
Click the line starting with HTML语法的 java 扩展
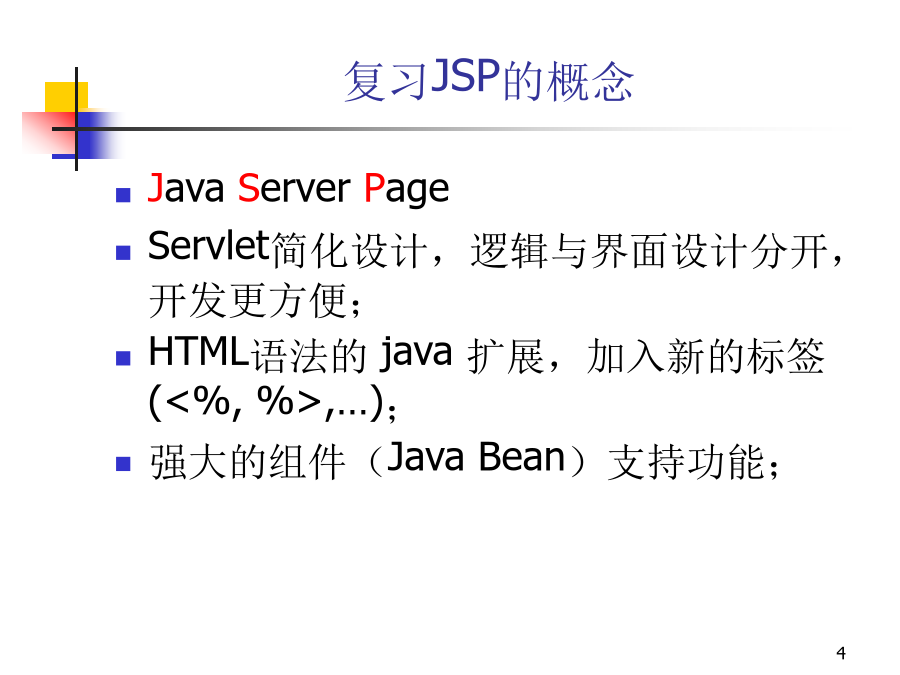(486, 355)
